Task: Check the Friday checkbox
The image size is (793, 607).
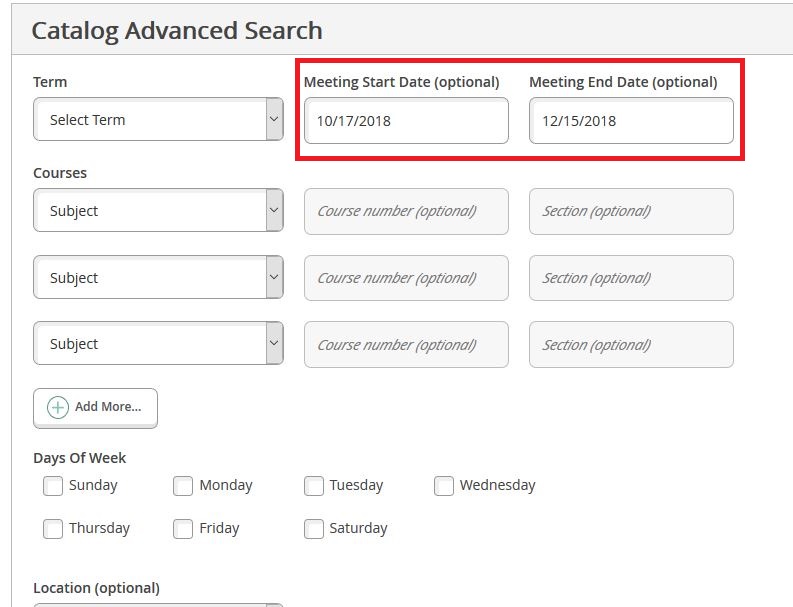Action: pos(183,529)
